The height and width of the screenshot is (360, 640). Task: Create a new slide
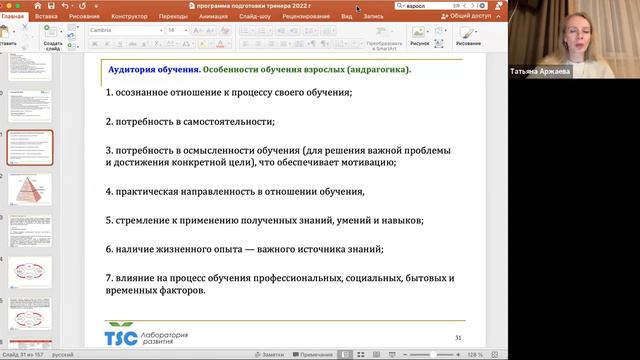coord(52,38)
